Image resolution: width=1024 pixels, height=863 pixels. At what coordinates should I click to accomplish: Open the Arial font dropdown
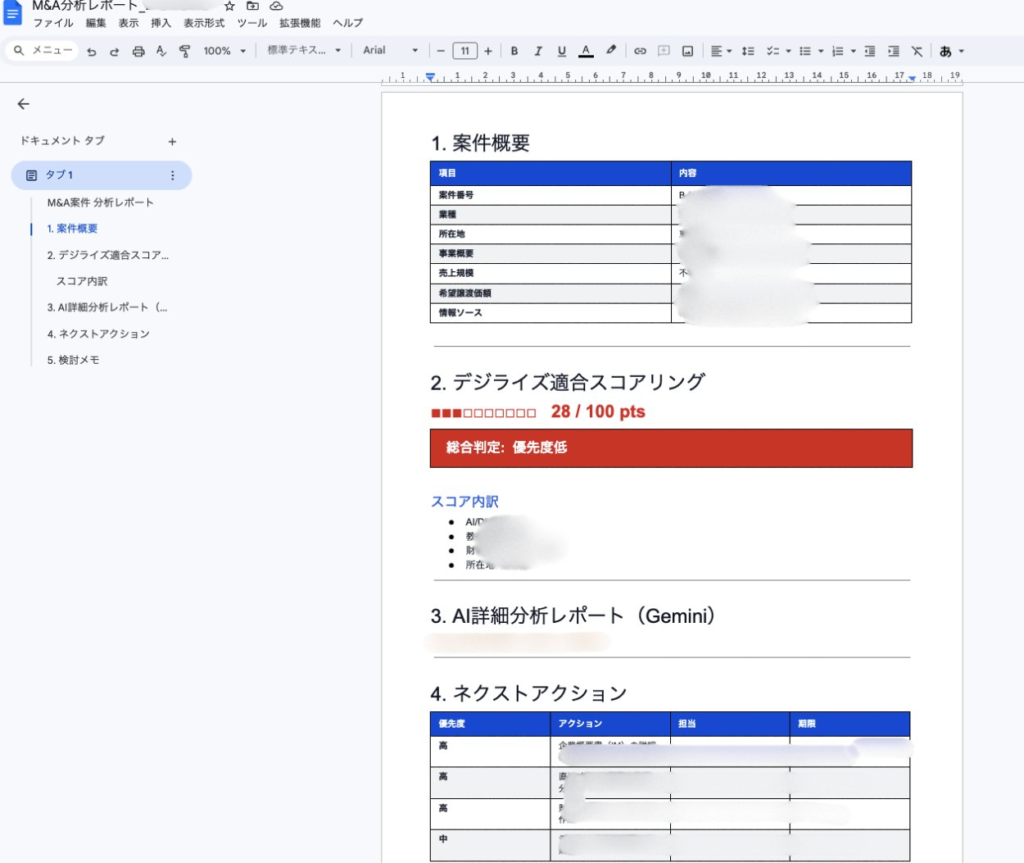pyautogui.click(x=390, y=51)
